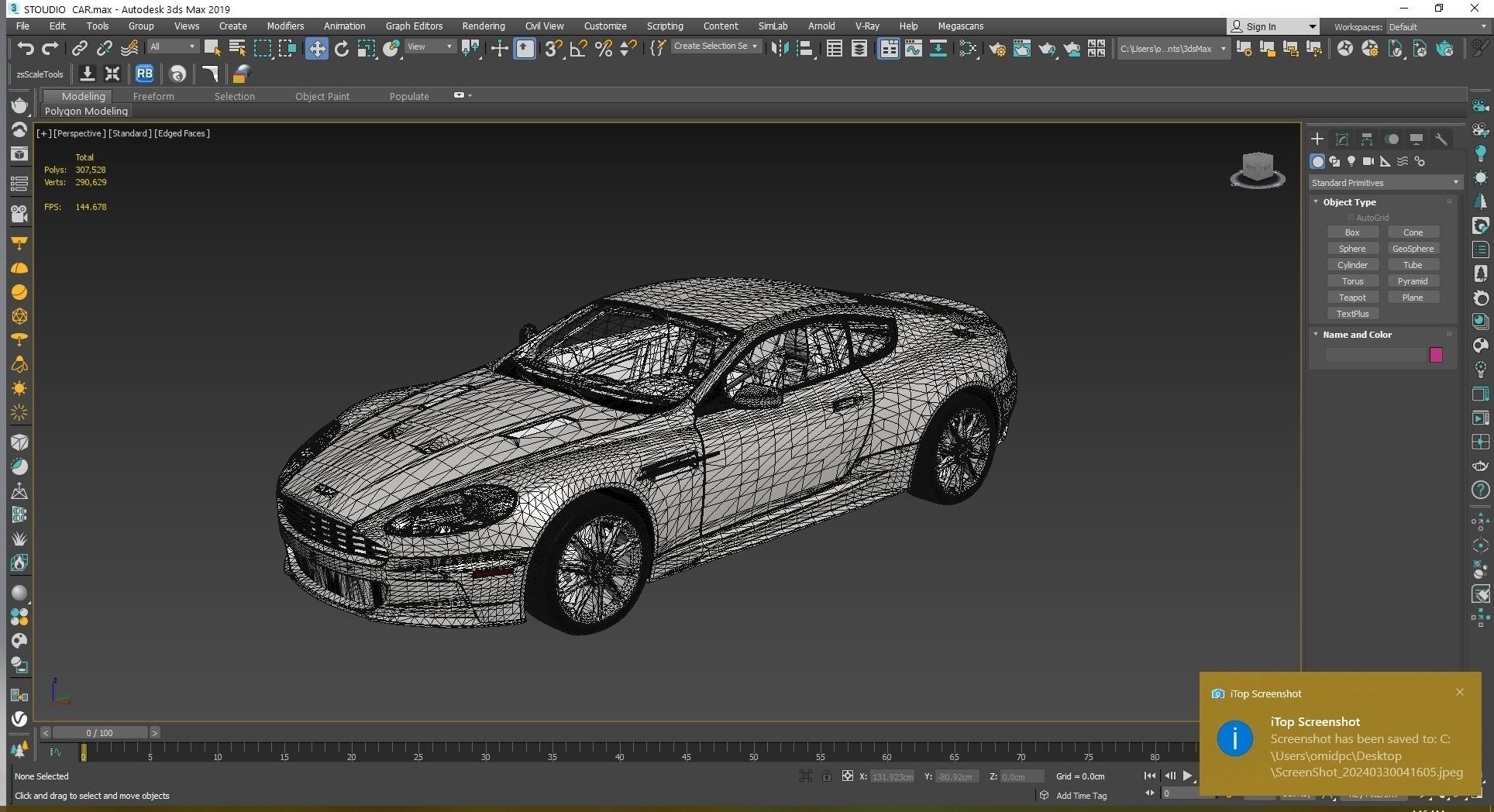Open the Modifiers menu
The height and width of the screenshot is (812, 1494).
pos(285,26)
